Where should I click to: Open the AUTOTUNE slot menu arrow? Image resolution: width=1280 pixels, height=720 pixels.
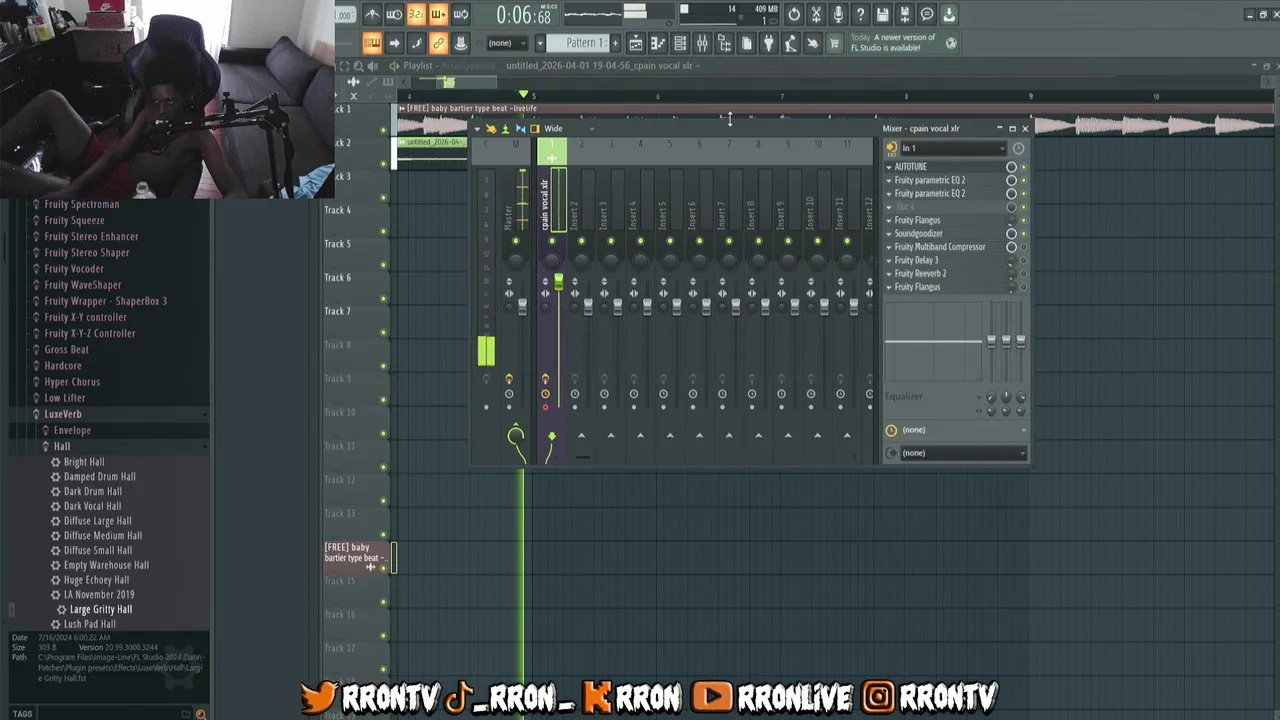pos(889,167)
